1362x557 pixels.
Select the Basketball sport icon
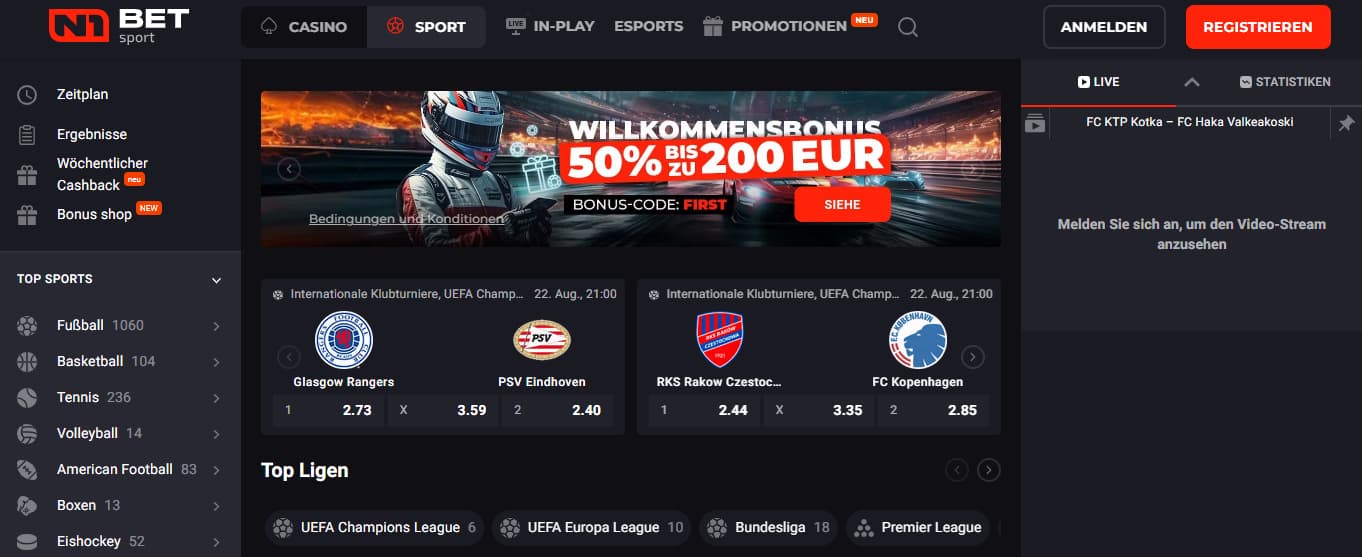[27, 361]
